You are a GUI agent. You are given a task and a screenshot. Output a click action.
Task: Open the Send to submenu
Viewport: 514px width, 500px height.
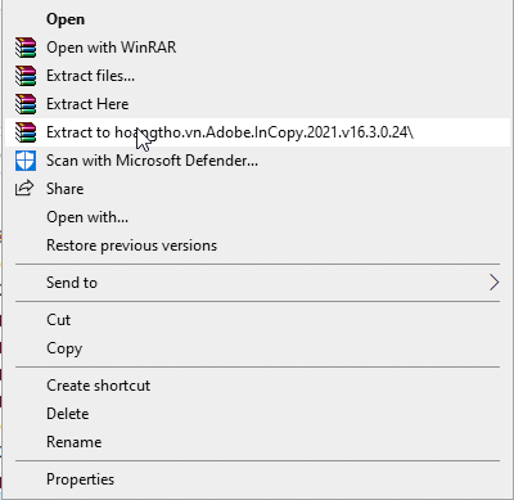(x=257, y=283)
